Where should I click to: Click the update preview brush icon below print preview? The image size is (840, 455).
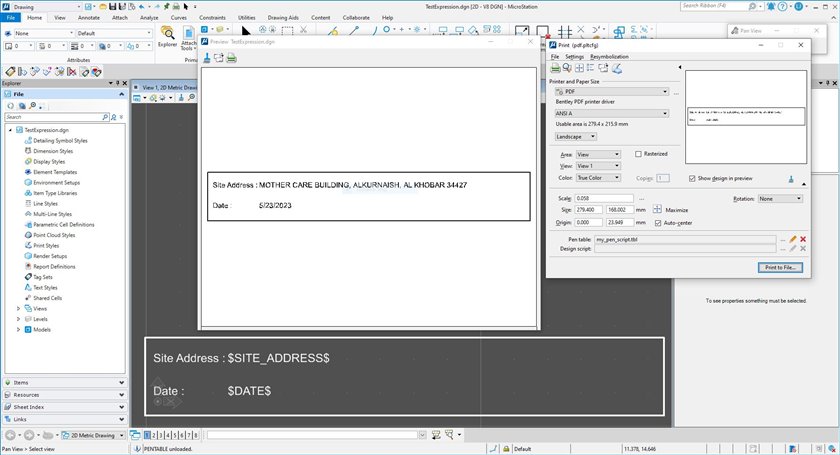coord(791,180)
